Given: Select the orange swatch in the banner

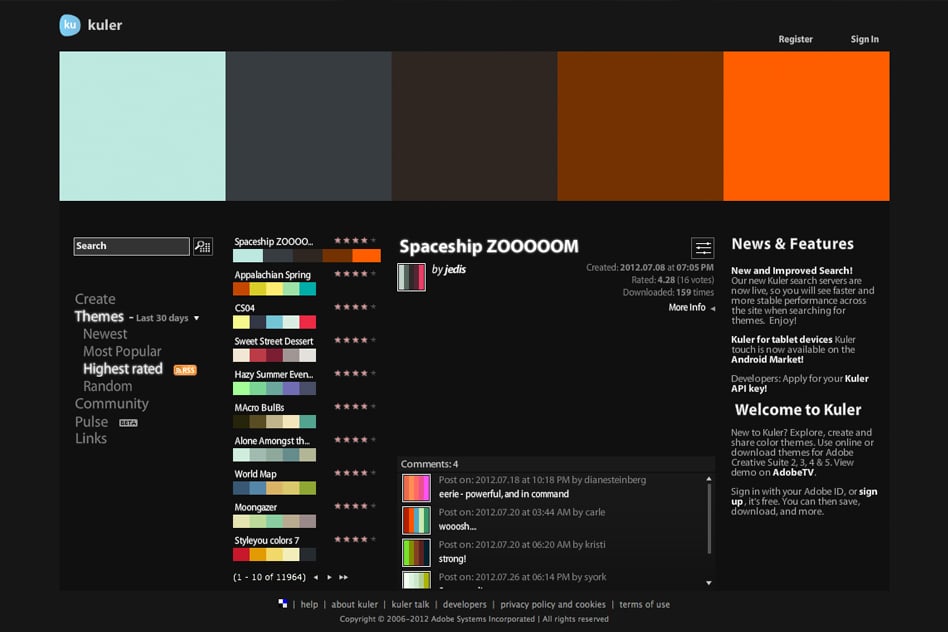Looking at the screenshot, I should pos(805,125).
